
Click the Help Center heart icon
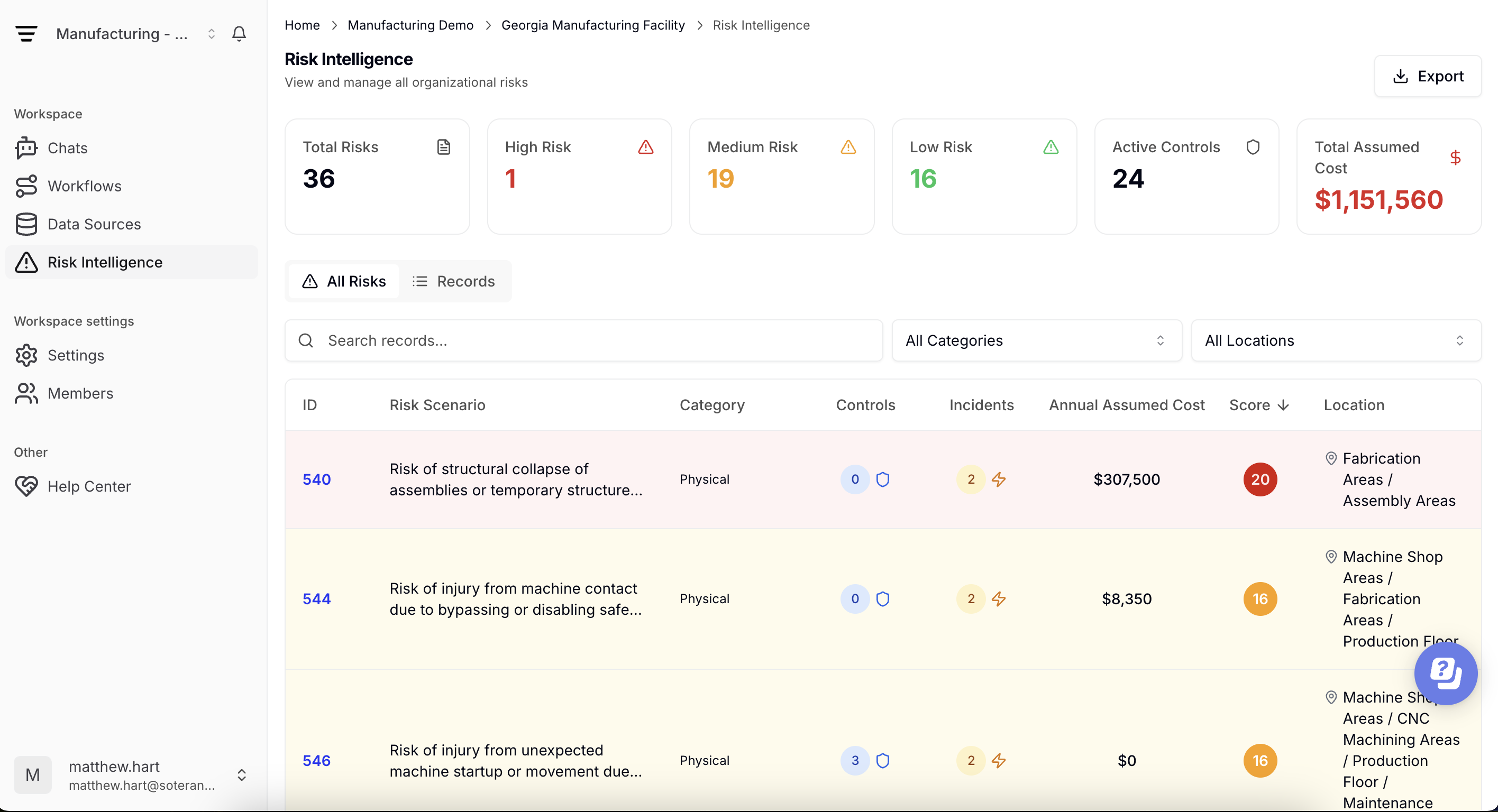click(x=26, y=486)
